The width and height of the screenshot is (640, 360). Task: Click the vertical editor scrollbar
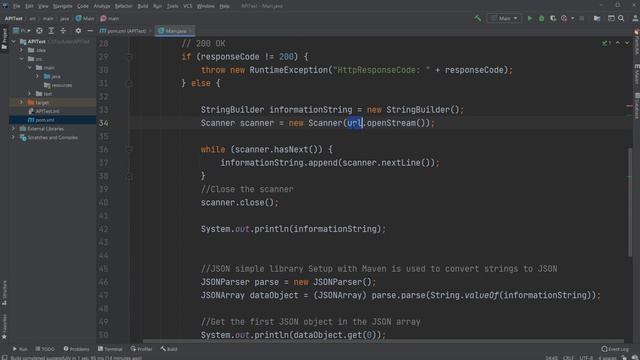point(630,202)
